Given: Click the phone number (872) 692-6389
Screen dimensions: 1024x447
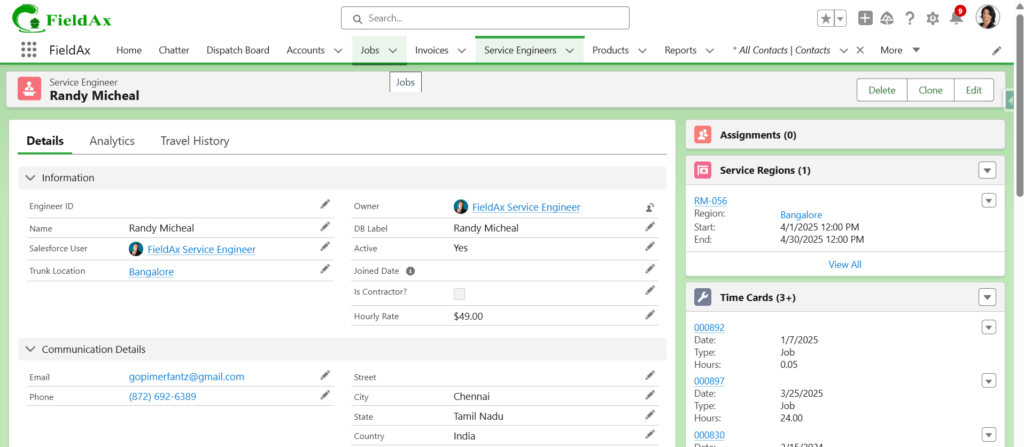Looking at the screenshot, I should tap(163, 396).
